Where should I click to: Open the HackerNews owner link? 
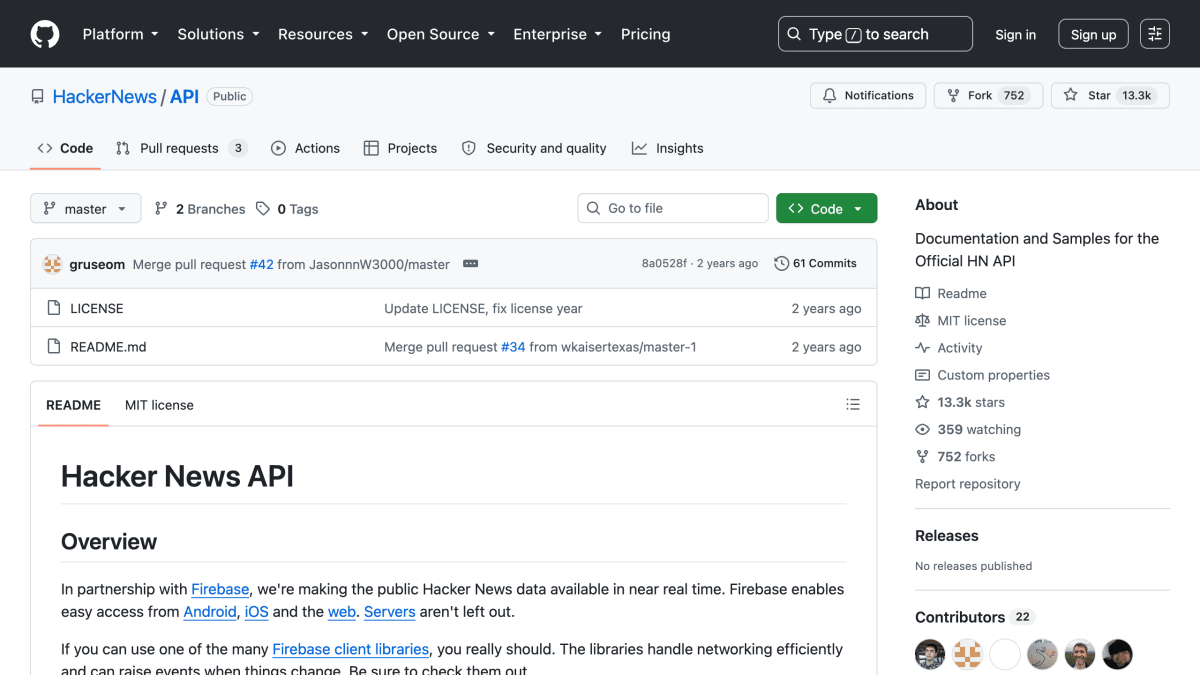tap(104, 96)
